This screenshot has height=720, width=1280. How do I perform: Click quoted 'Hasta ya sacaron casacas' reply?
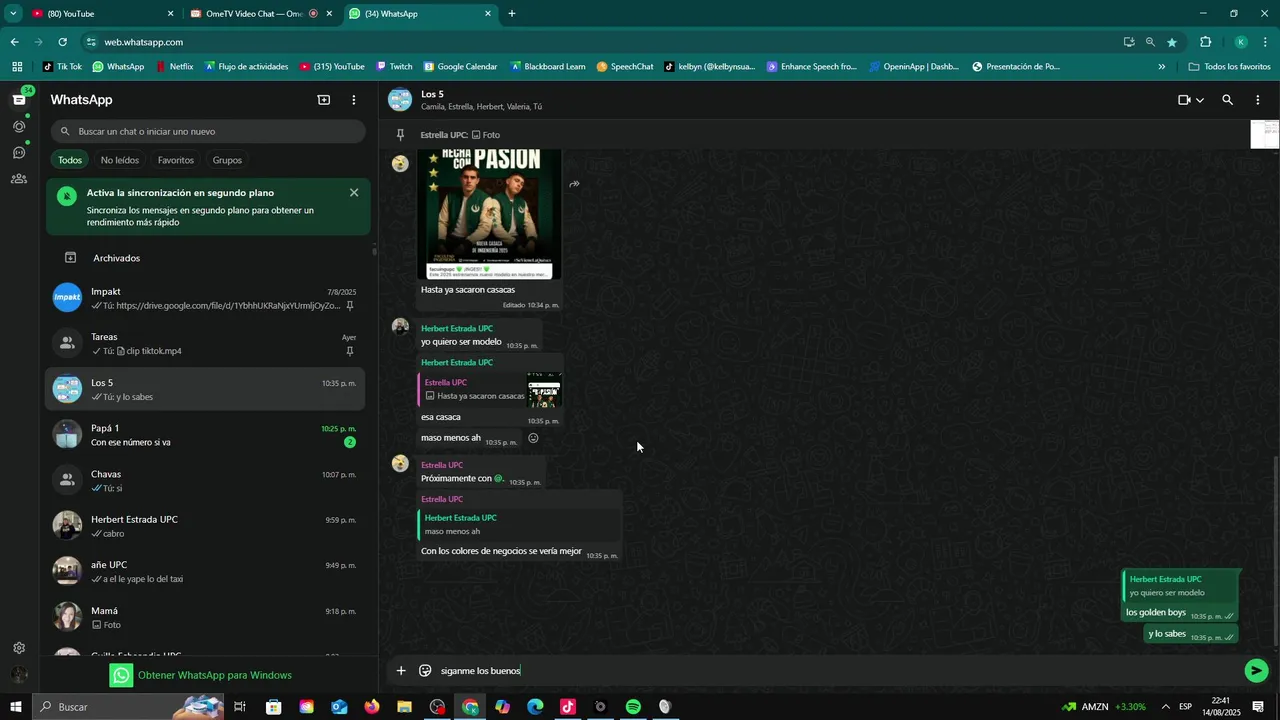(x=490, y=390)
